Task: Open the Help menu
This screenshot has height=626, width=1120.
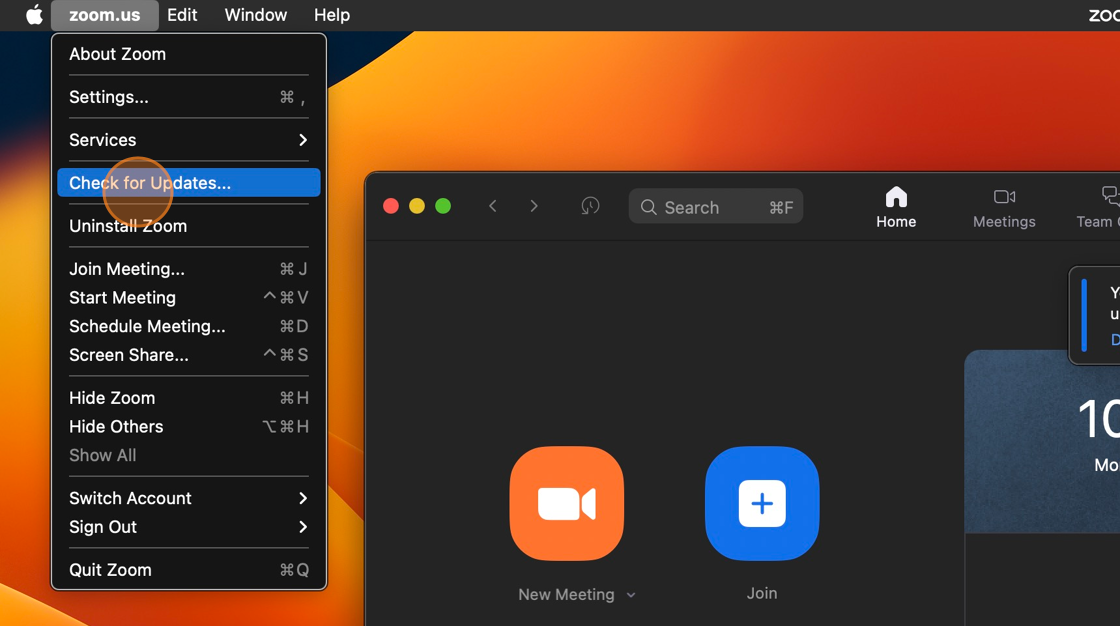Action: [x=332, y=15]
